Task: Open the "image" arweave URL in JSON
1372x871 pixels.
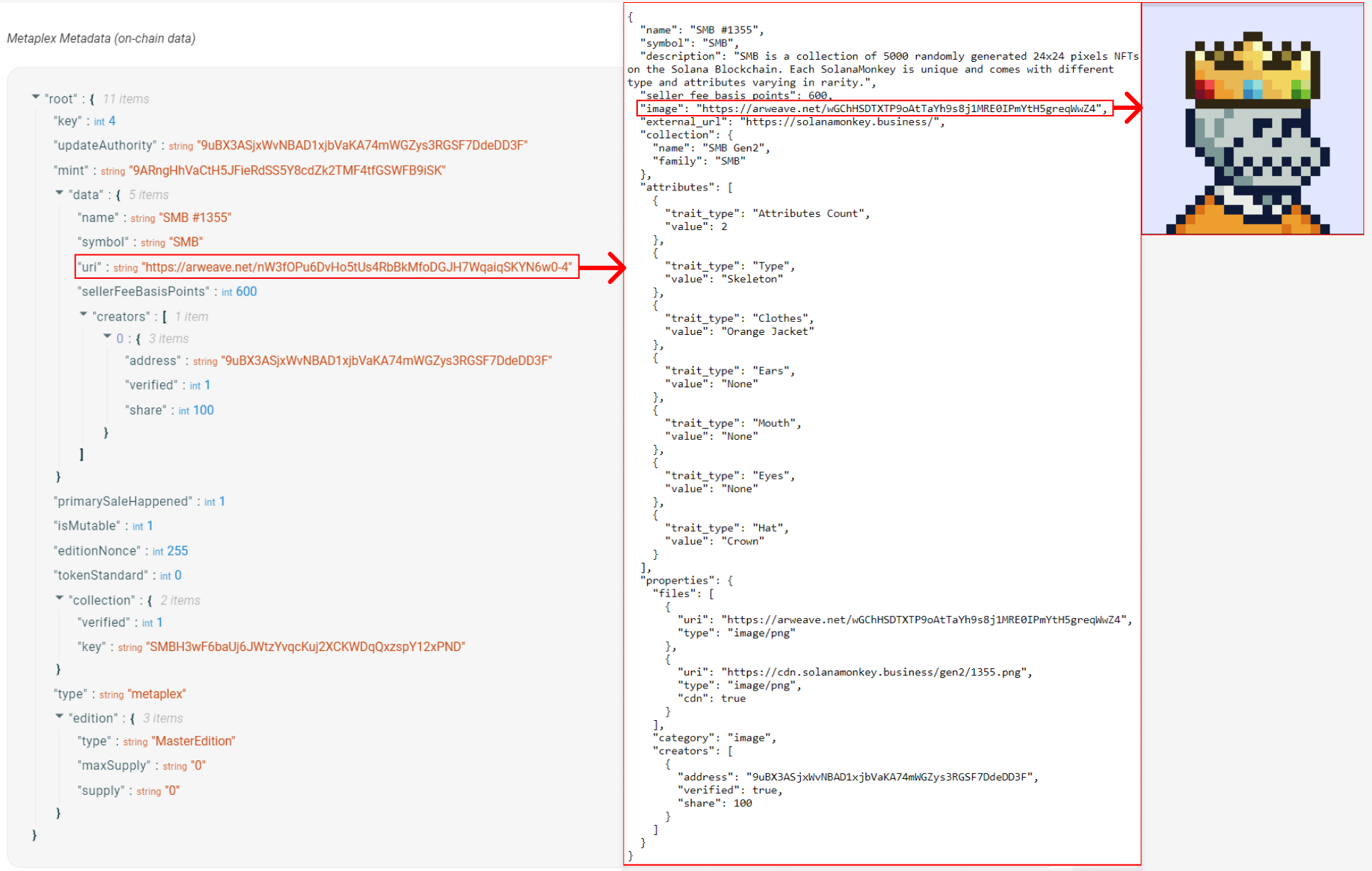Action: (x=901, y=109)
